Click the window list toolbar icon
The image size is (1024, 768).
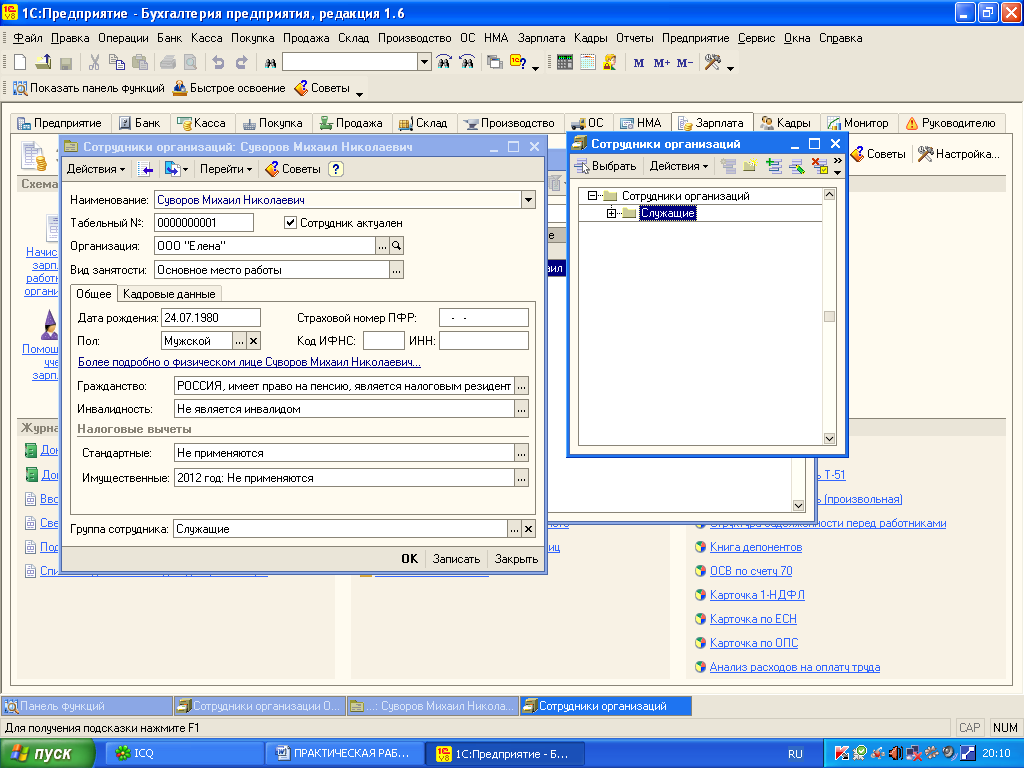(x=495, y=63)
